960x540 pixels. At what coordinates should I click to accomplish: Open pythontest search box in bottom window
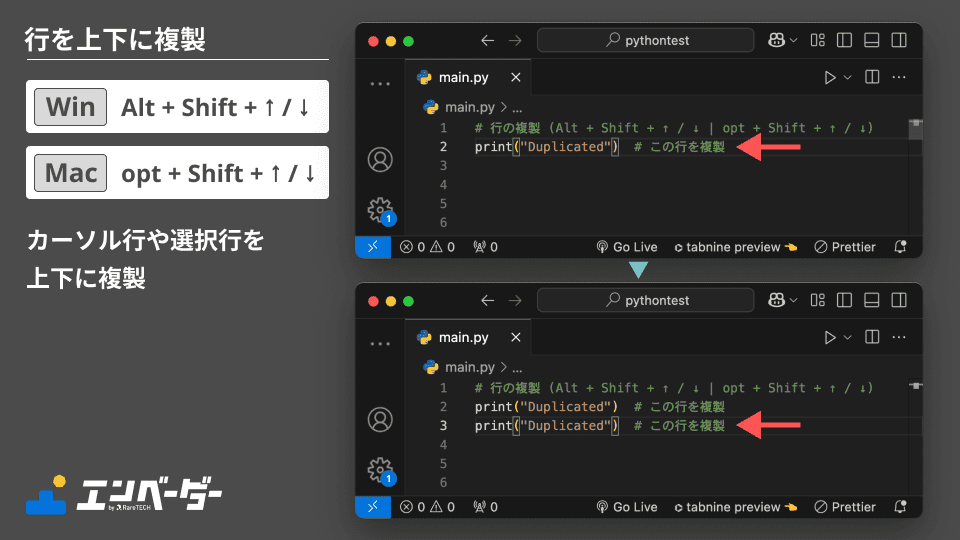click(645, 301)
